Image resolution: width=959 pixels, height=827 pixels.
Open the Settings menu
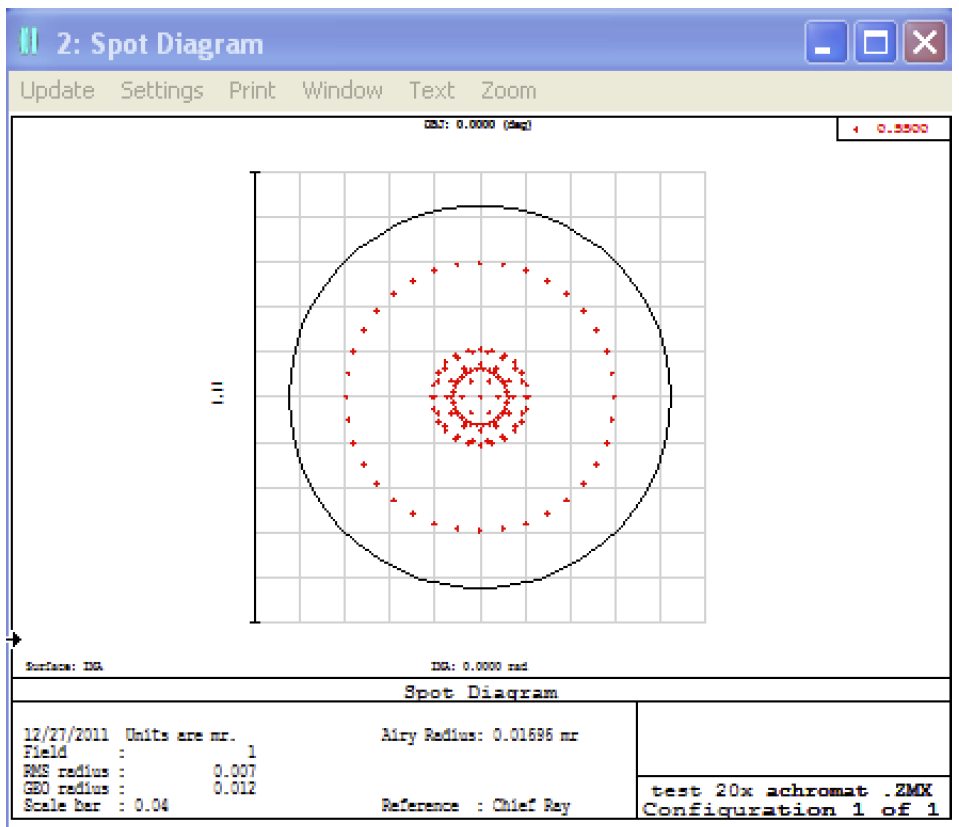click(162, 91)
